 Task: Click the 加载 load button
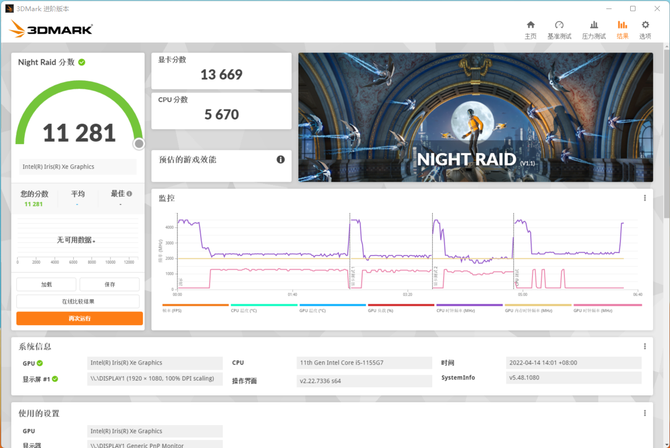(x=47, y=285)
